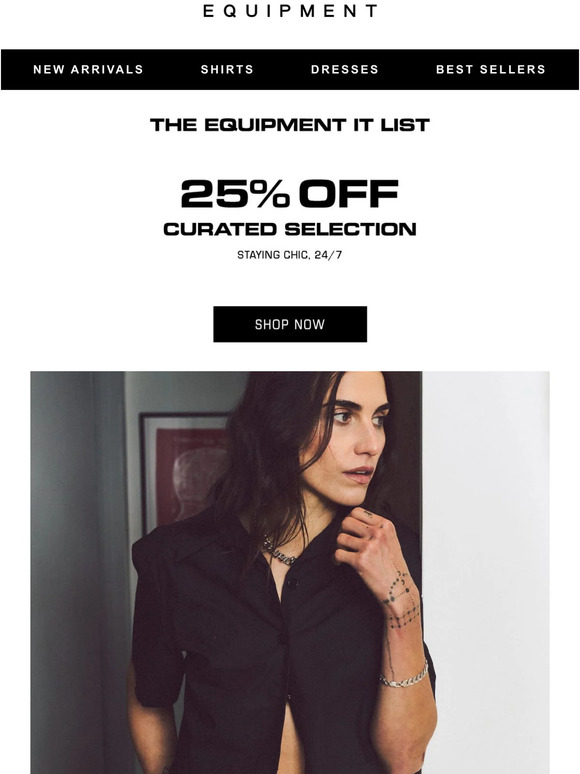
Task: Go to the SHIRTS category
Action: click(x=227, y=70)
